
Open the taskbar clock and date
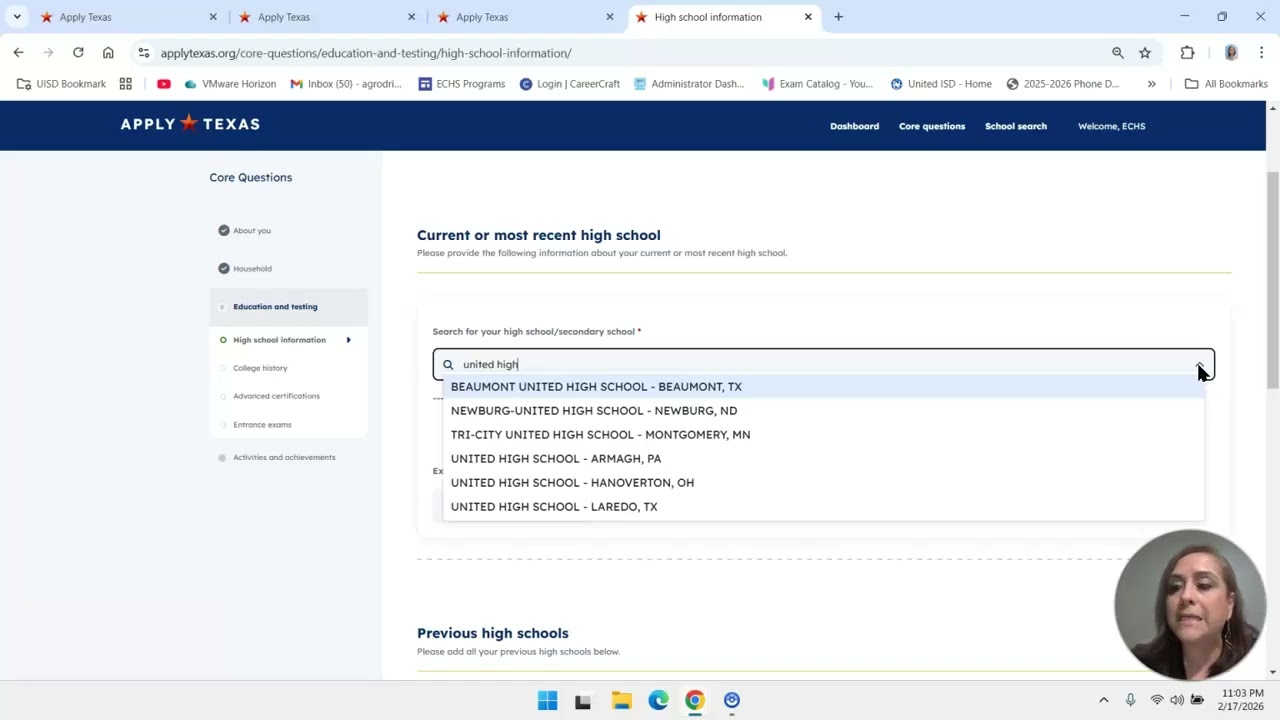[x=1240, y=700]
